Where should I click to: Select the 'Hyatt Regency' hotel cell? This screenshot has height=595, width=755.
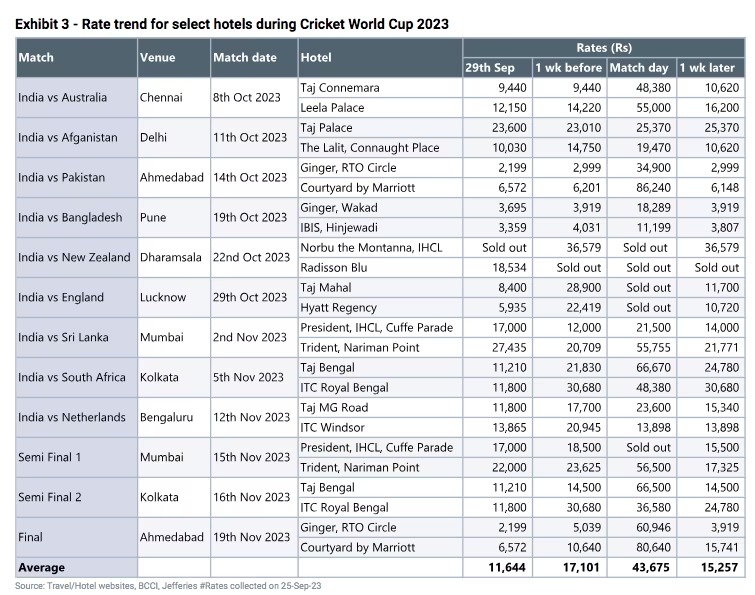click(x=380, y=308)
